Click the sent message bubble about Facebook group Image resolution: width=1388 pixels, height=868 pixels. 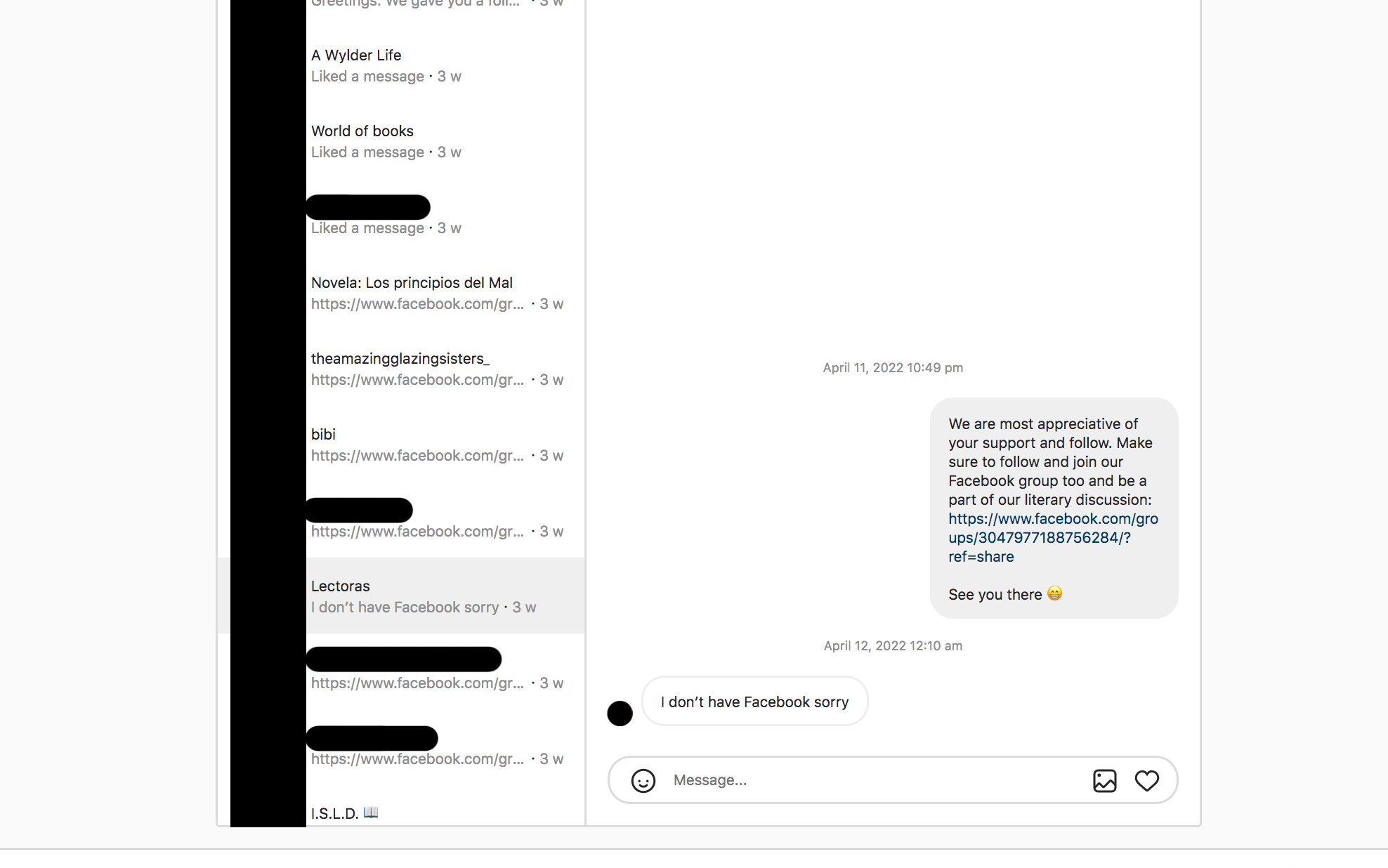pos(1054,508)
